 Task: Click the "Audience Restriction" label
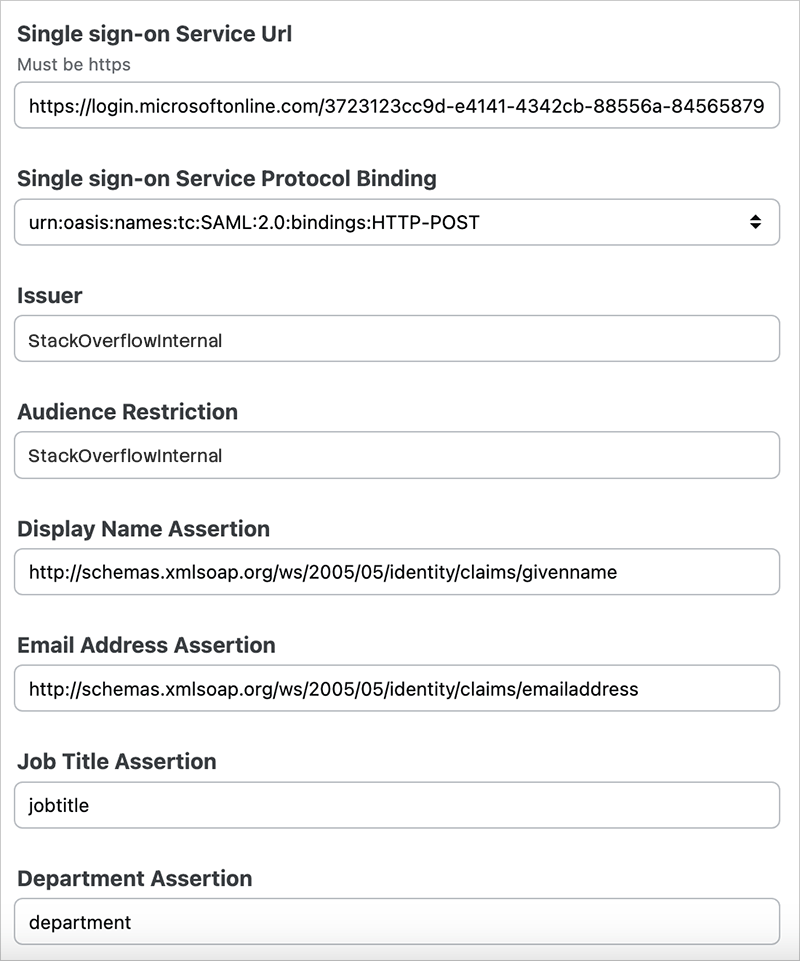click(127, 411)
